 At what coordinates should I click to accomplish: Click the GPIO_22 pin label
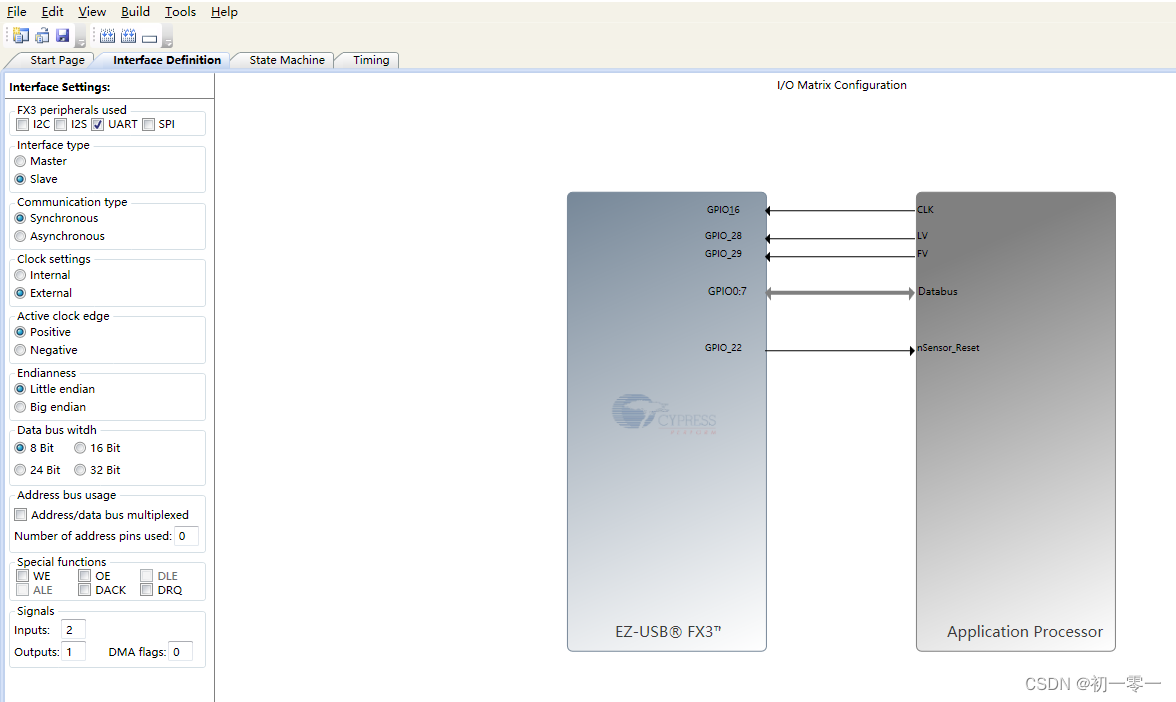(723, 347)
